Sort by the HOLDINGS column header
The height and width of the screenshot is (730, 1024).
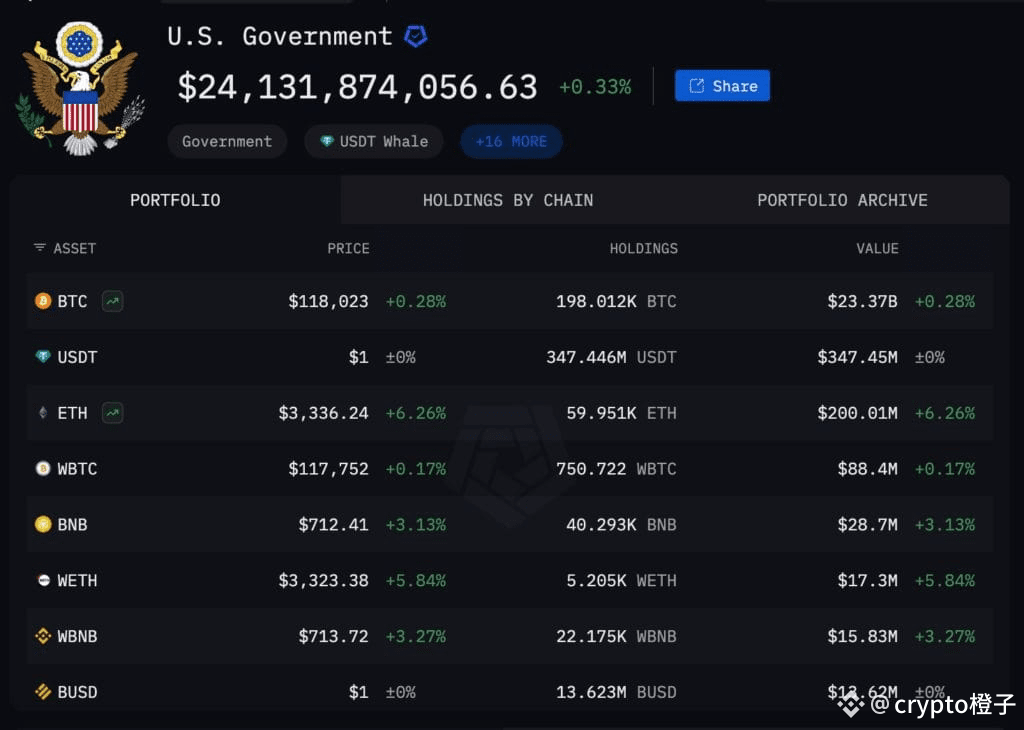pyautogui.click(x=643, y=248)
